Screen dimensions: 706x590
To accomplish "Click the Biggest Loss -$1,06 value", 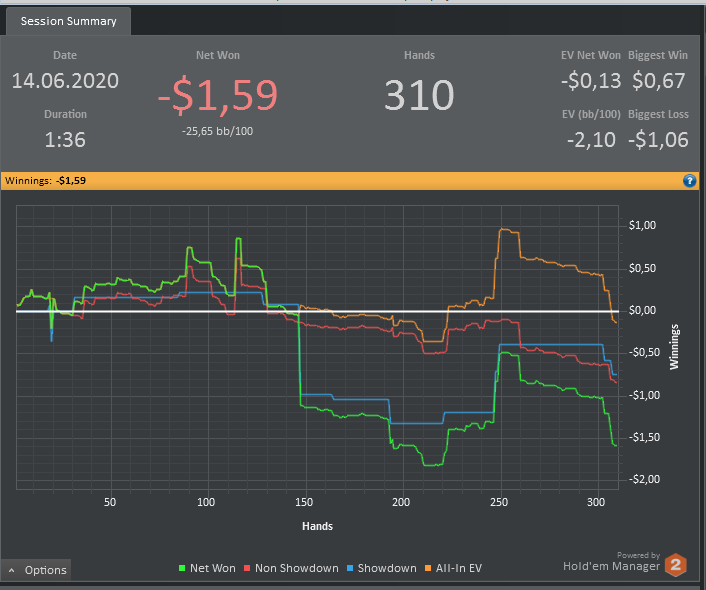I will coord(658,140).
